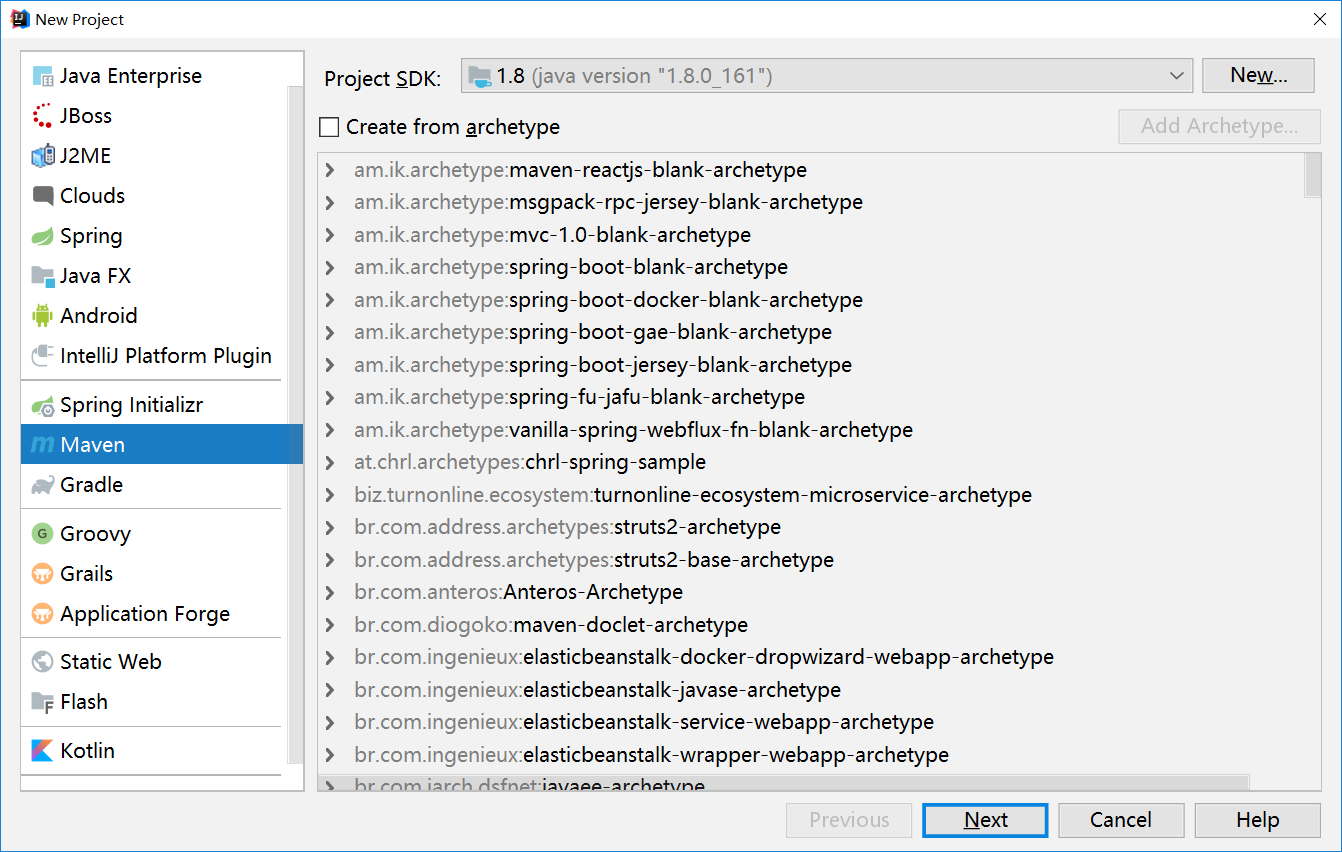This screenshot has width=1342, height=852.
Task: Click the Cancel button
Action: point(1121,820)
